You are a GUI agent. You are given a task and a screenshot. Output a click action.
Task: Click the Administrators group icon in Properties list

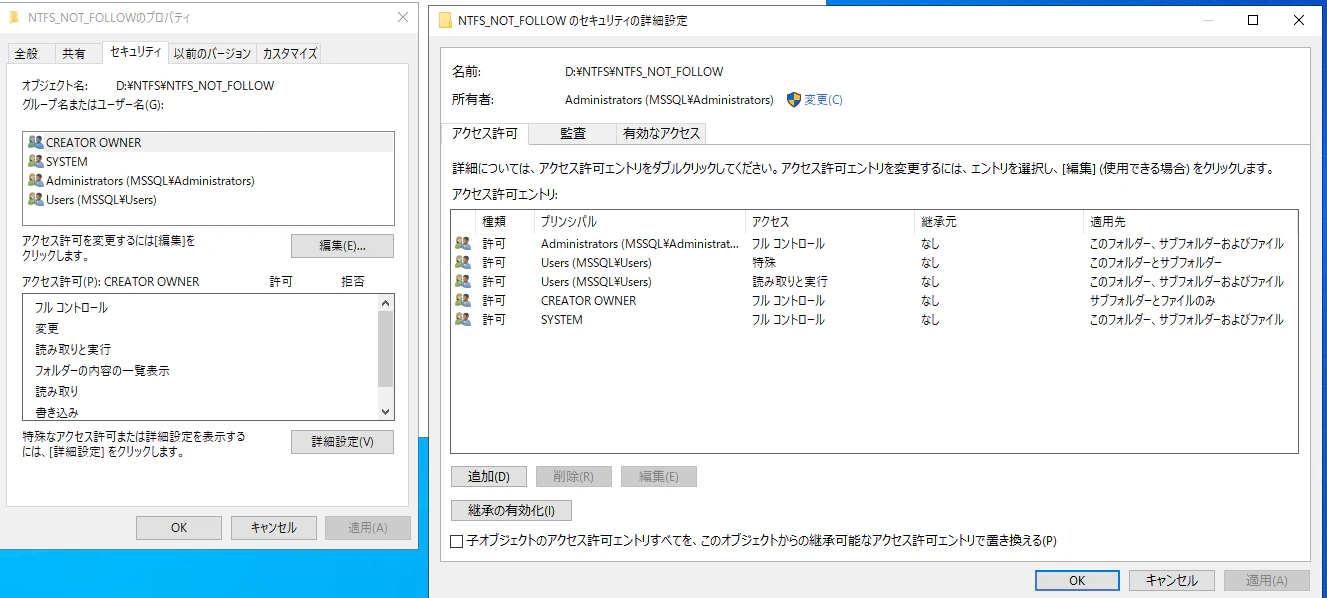click(36, 181)
